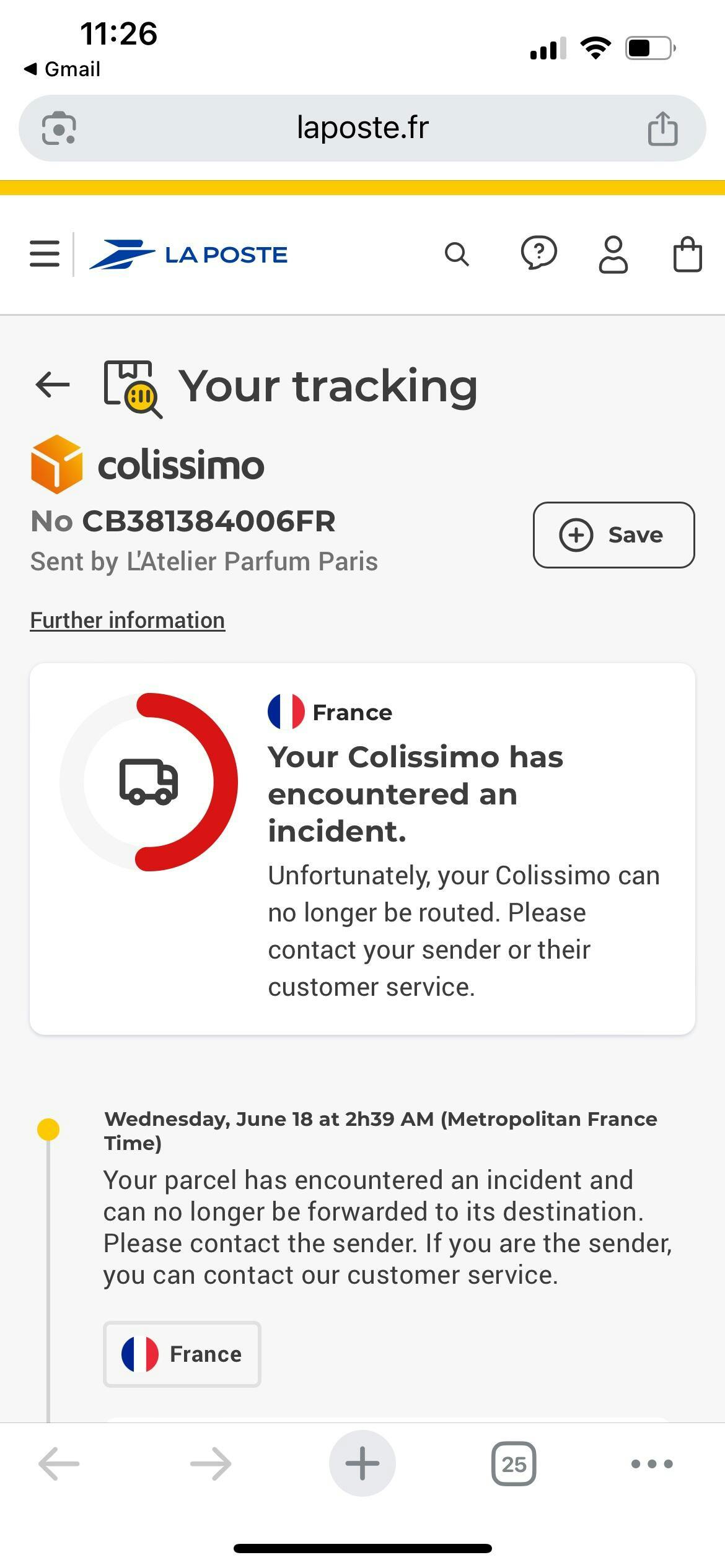This screenshot has width=725, height=1568.
Task: Select the June 18 yellow timeline marker
Action: tap(48, 1129)
